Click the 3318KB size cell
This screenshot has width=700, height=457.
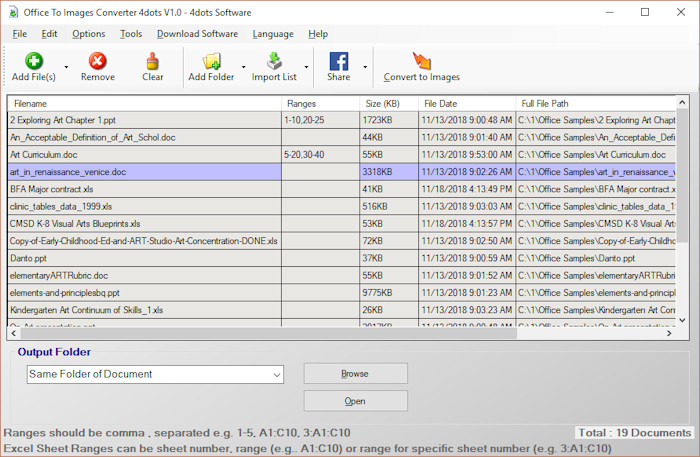coord(388,172)
